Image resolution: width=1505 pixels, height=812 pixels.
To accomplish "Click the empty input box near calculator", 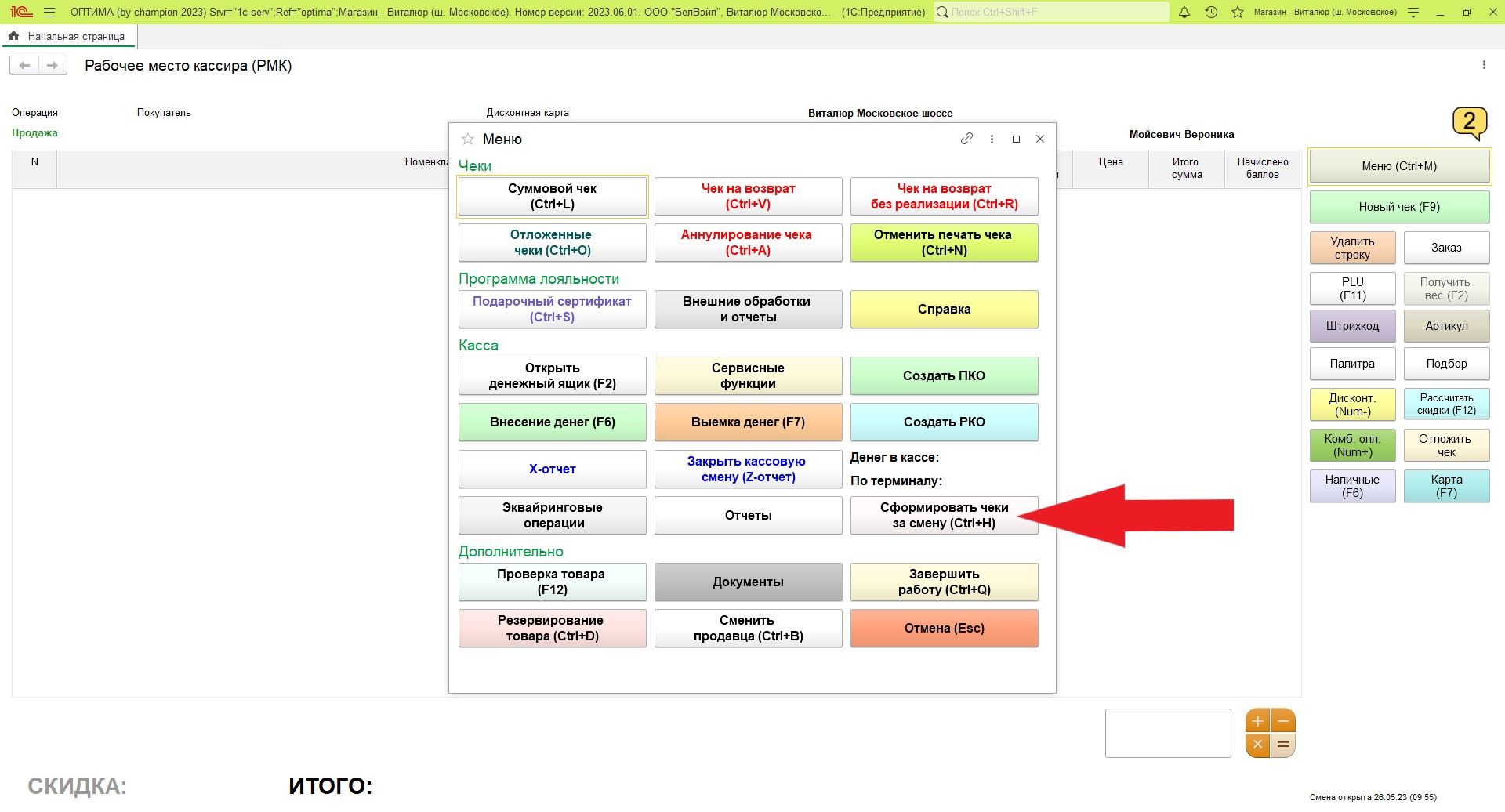I will click(x=1168, y=733).
